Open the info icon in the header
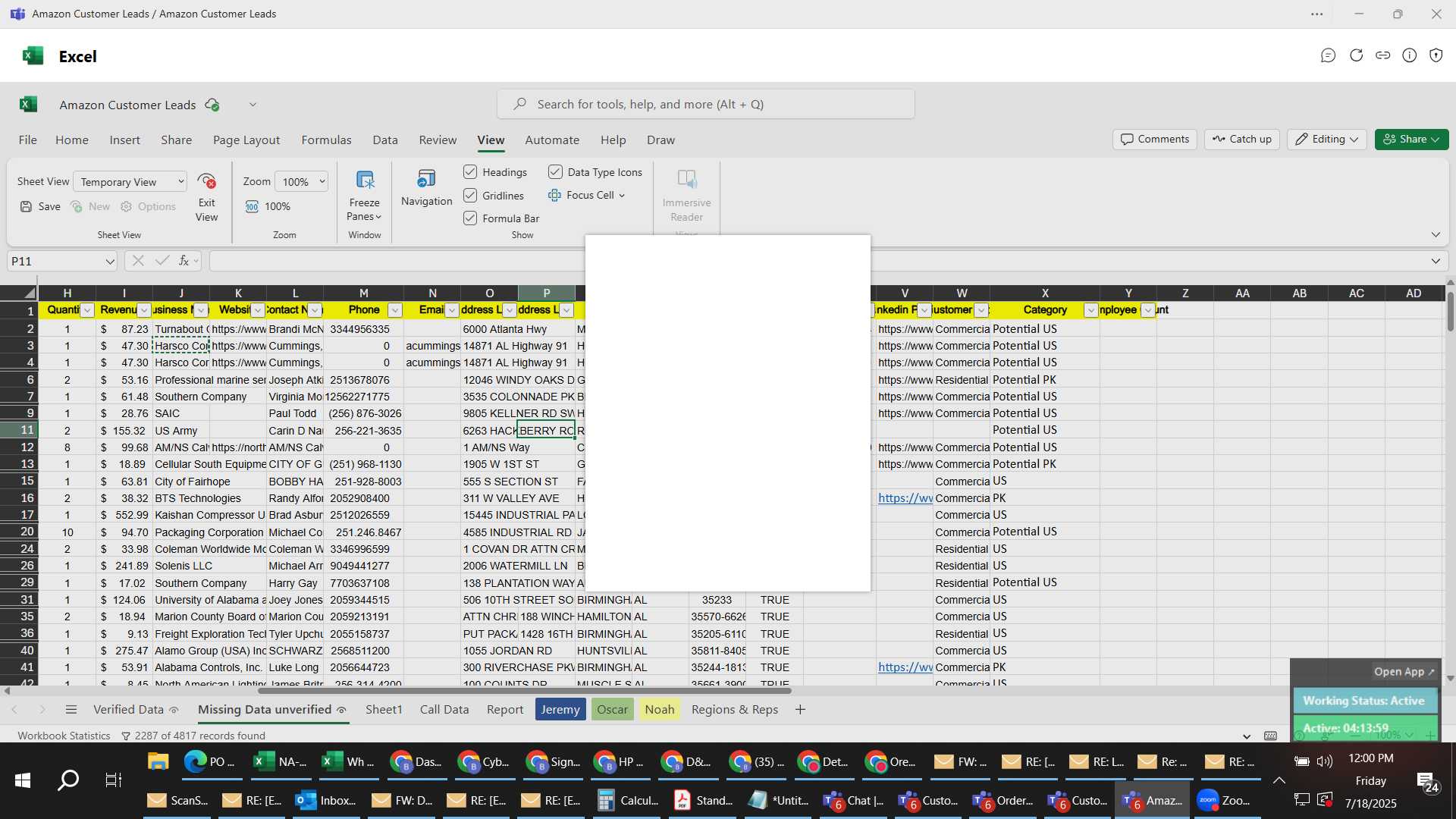 click(x=1410, y=55)
